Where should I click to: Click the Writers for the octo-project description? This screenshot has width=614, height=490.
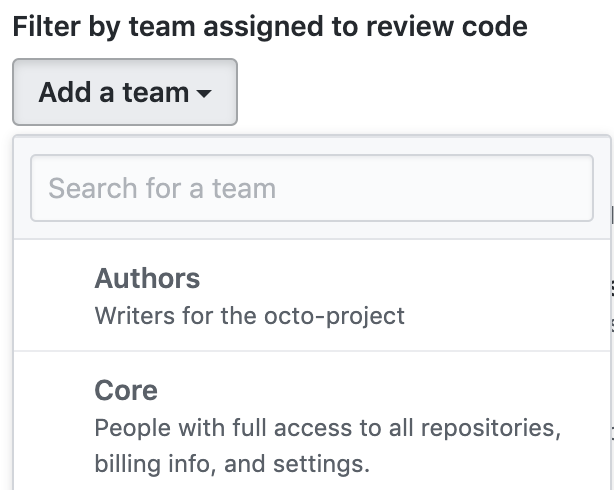tap(249, 316)
